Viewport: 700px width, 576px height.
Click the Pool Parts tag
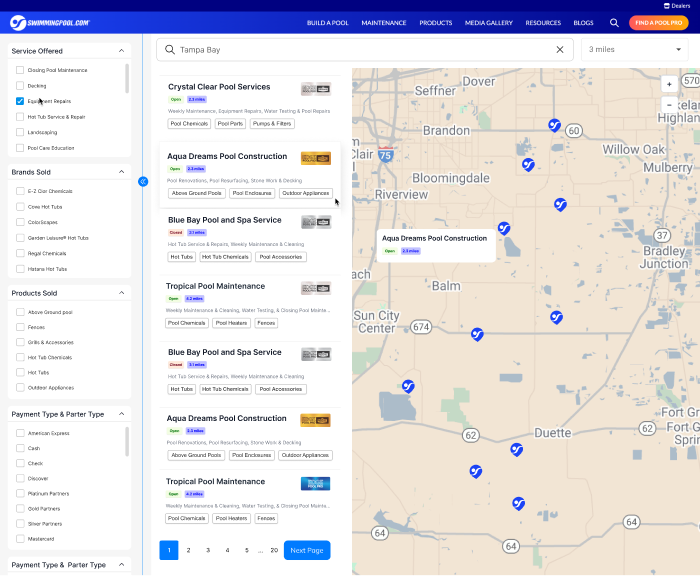pyautogui.click(x=230, y=124)
